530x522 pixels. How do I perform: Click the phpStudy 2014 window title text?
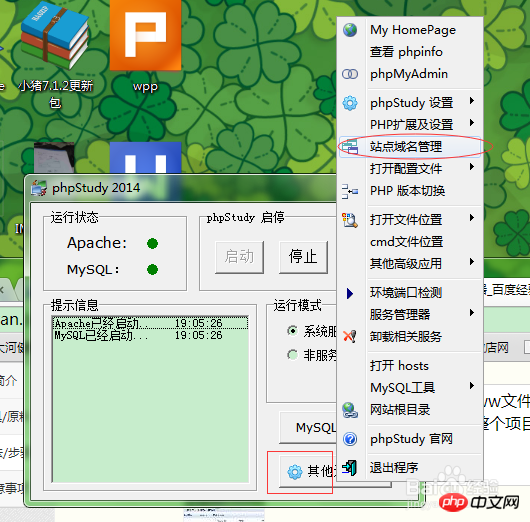click(x=96, y=188)
